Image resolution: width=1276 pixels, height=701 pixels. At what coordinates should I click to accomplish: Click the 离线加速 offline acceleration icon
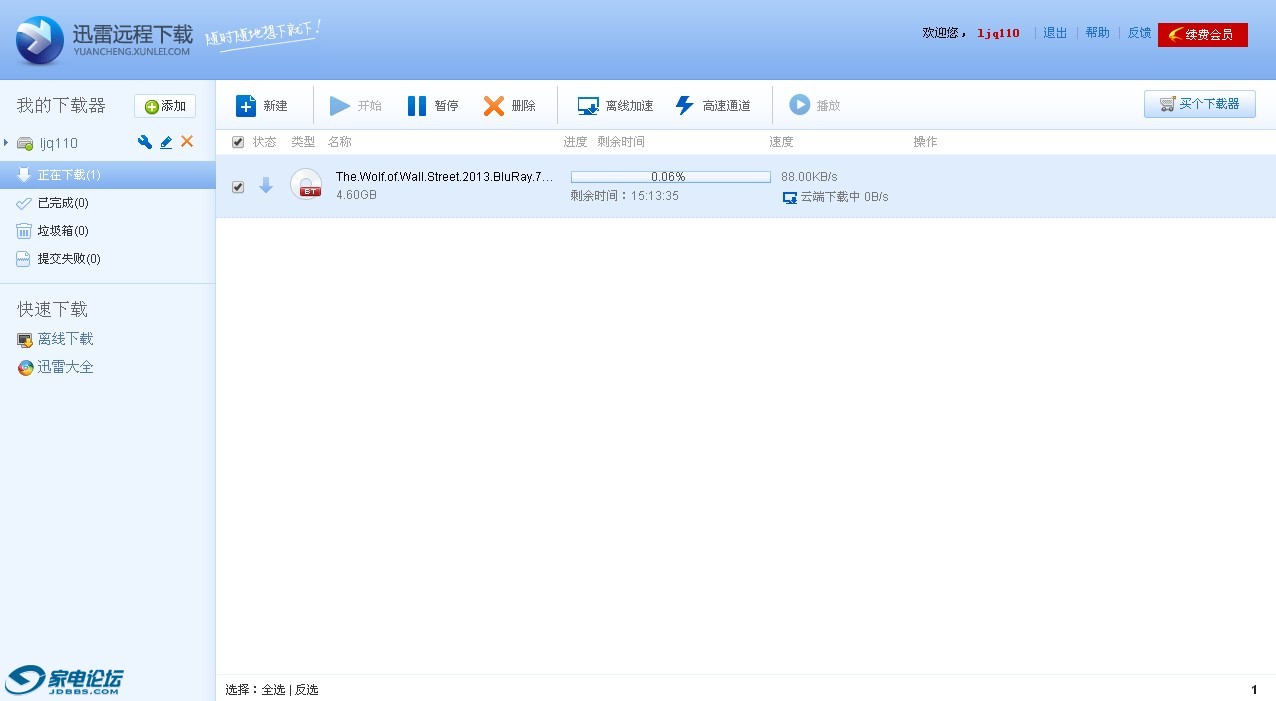(588, 106)
